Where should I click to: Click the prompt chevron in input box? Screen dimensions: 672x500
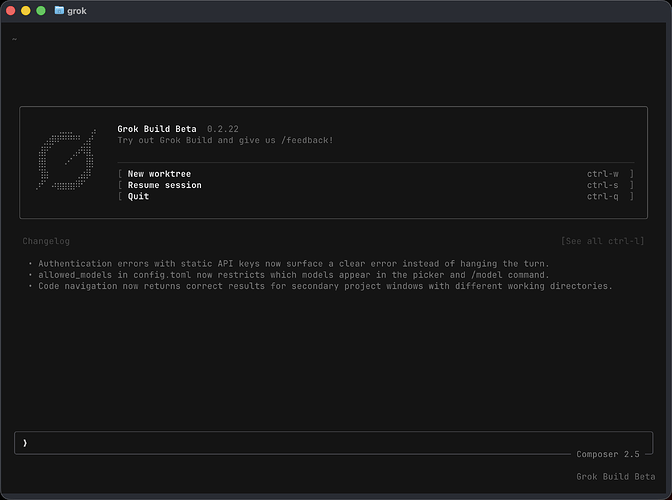(x=25, y=443)
